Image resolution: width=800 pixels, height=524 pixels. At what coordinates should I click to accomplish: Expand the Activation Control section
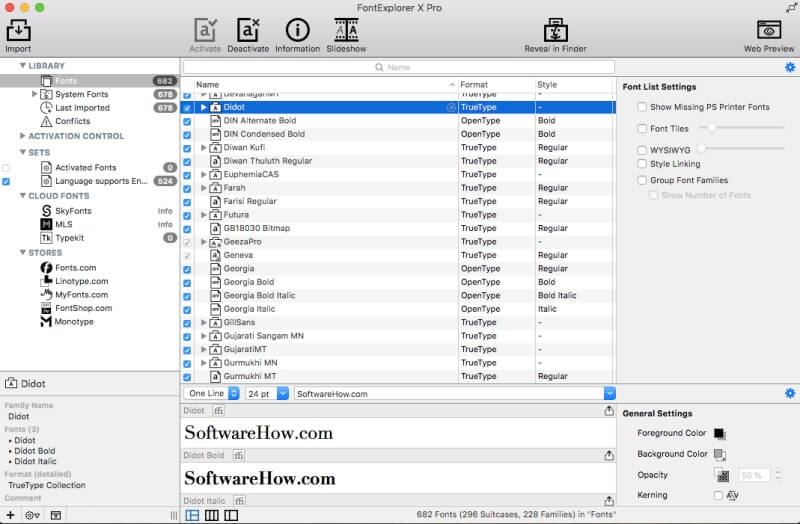(x=22, y=136)
